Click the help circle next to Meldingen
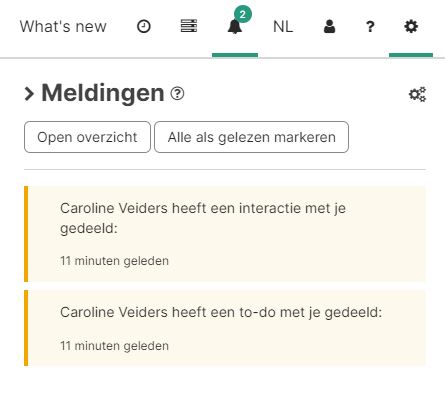 [177, 94]
